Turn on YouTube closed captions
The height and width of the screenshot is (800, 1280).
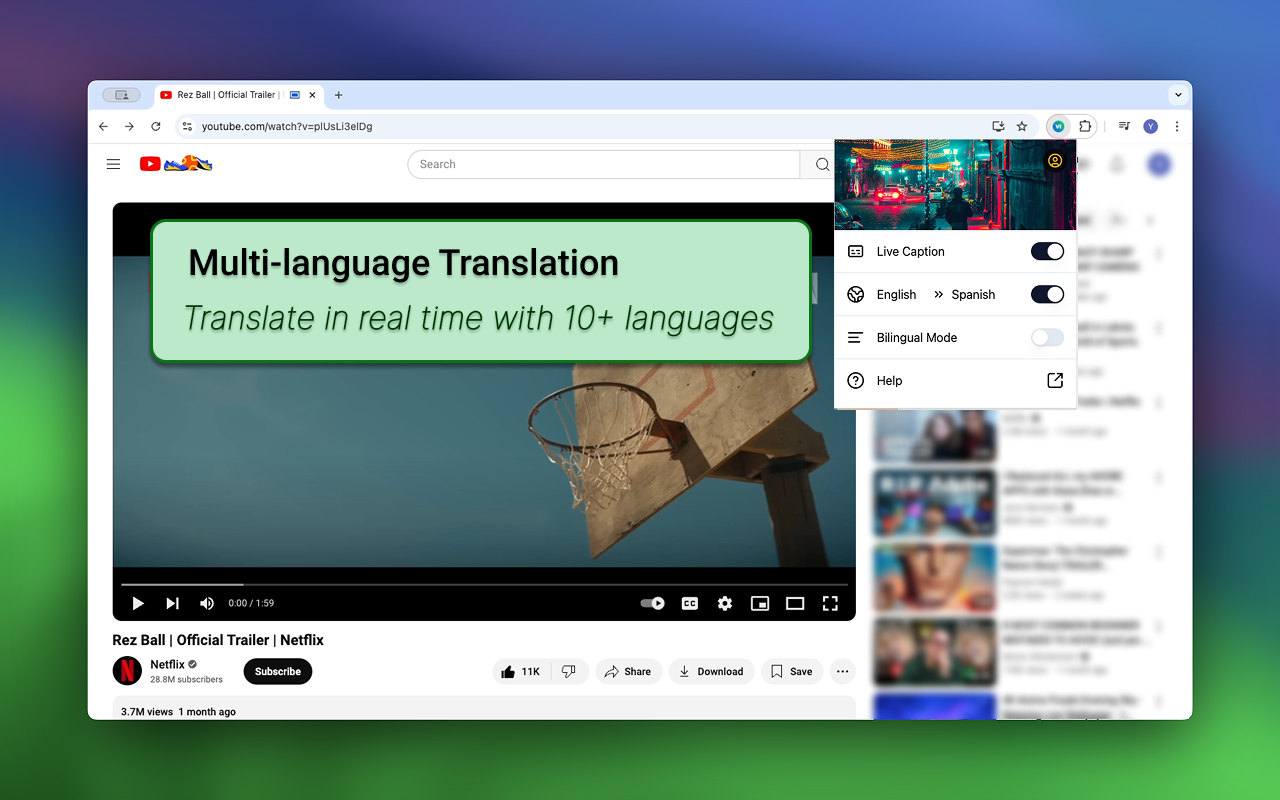[689, 603]
